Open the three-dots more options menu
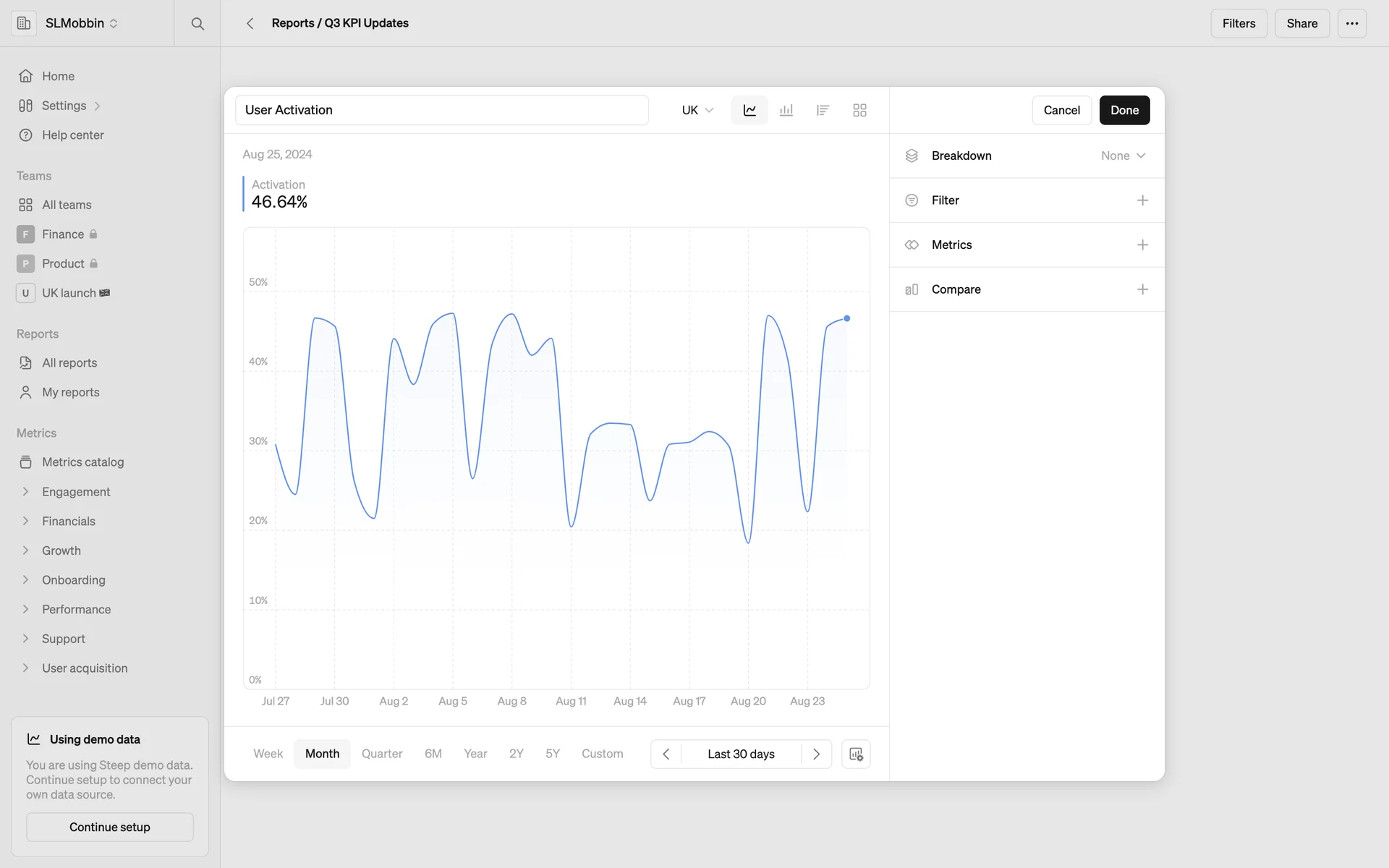Screen dimensions: 1389x868 [1351, 23]
